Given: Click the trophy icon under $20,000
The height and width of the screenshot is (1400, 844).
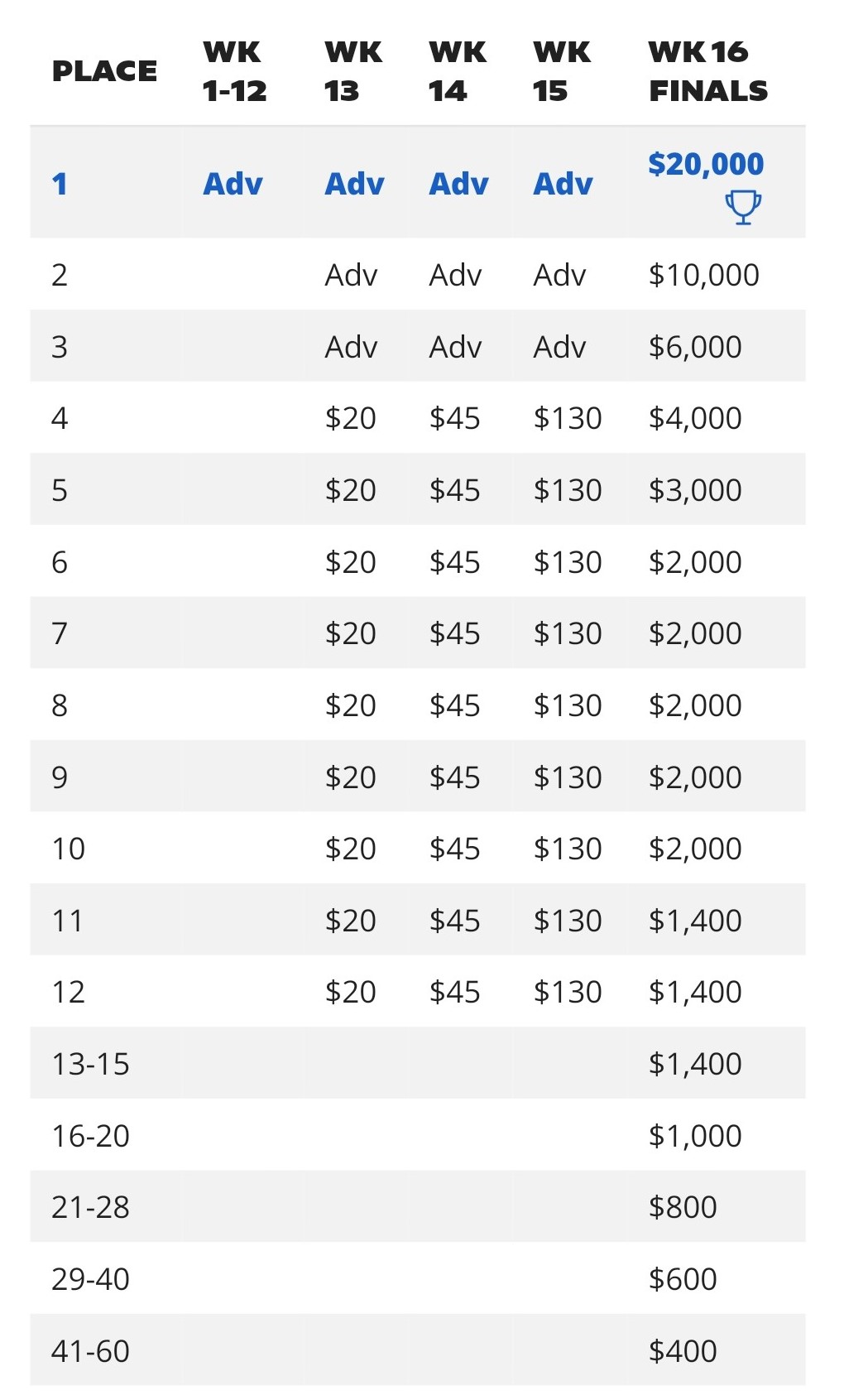Looking at the screenshot, I should (743, 207).
